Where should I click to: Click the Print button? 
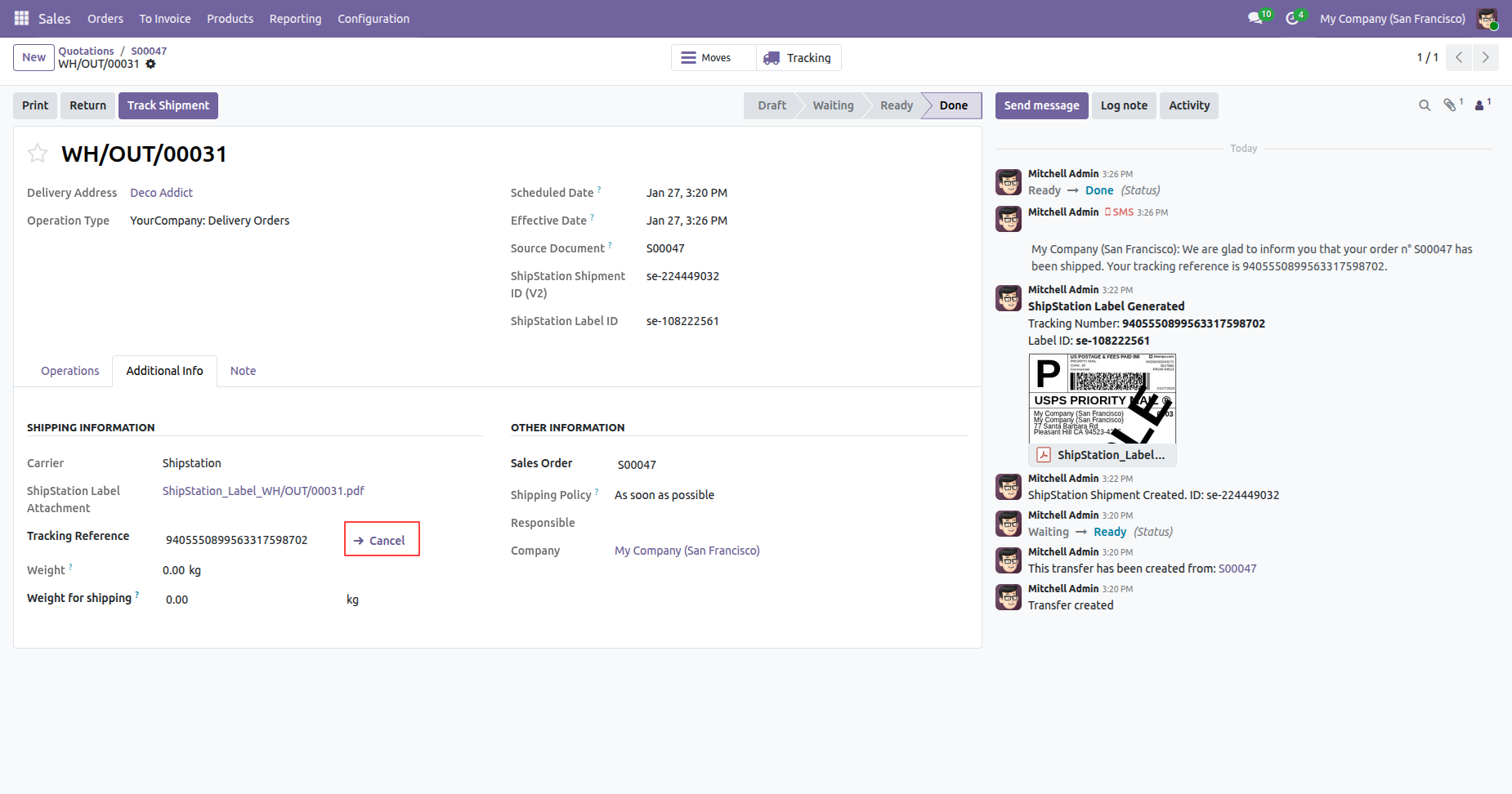point(35,105)
